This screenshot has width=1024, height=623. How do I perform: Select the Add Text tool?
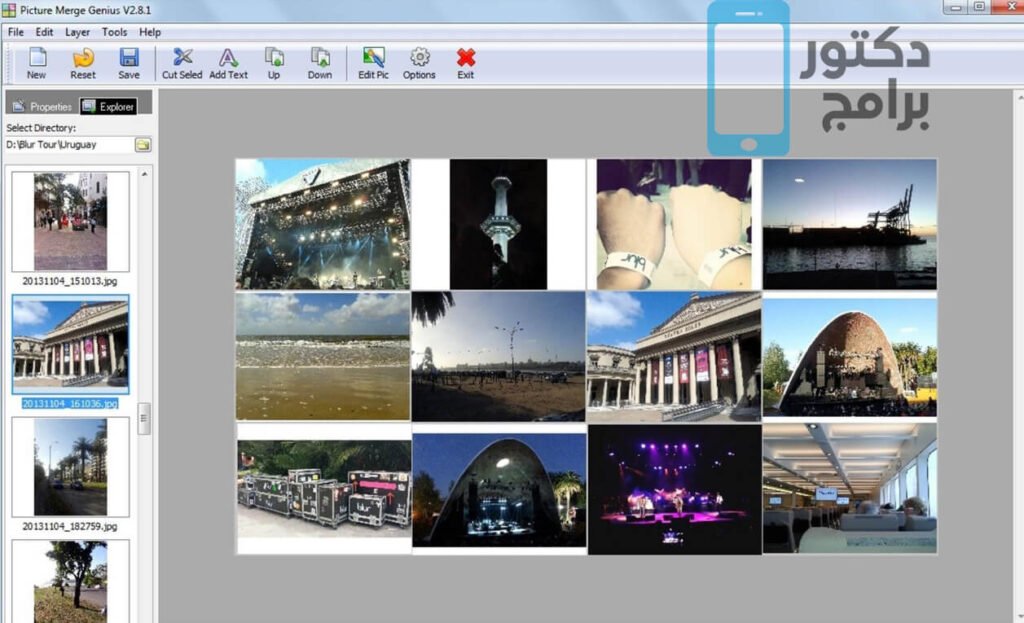[x=228, y=60]
